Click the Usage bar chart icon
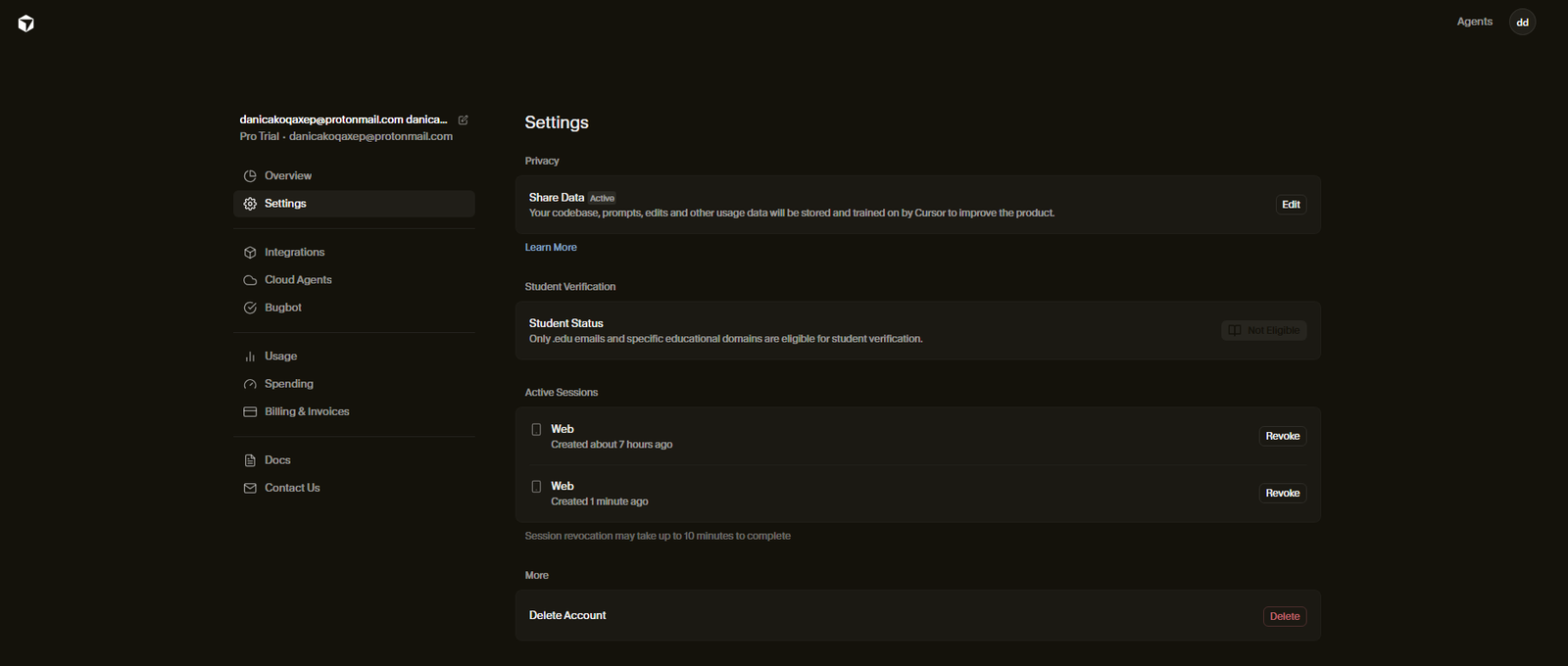 [x=250, y=357]
